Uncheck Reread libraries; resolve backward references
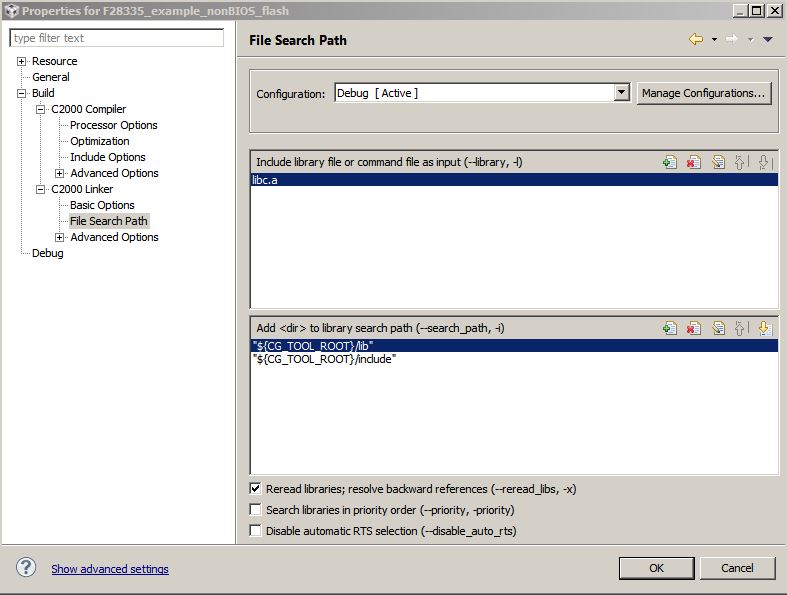The height and width of the screenshot is (595, 787). (x=255, y=489)
